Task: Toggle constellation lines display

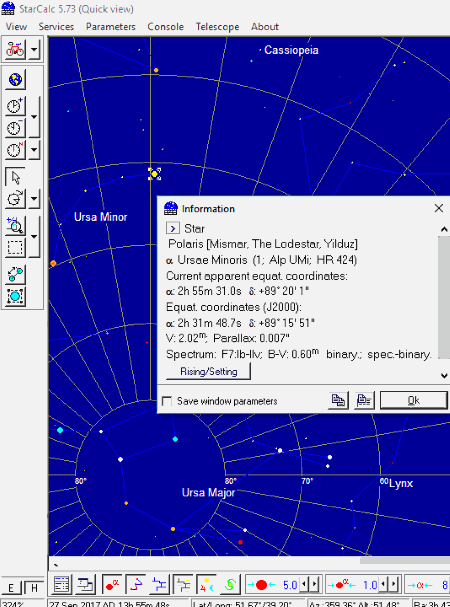Action: 136,584
